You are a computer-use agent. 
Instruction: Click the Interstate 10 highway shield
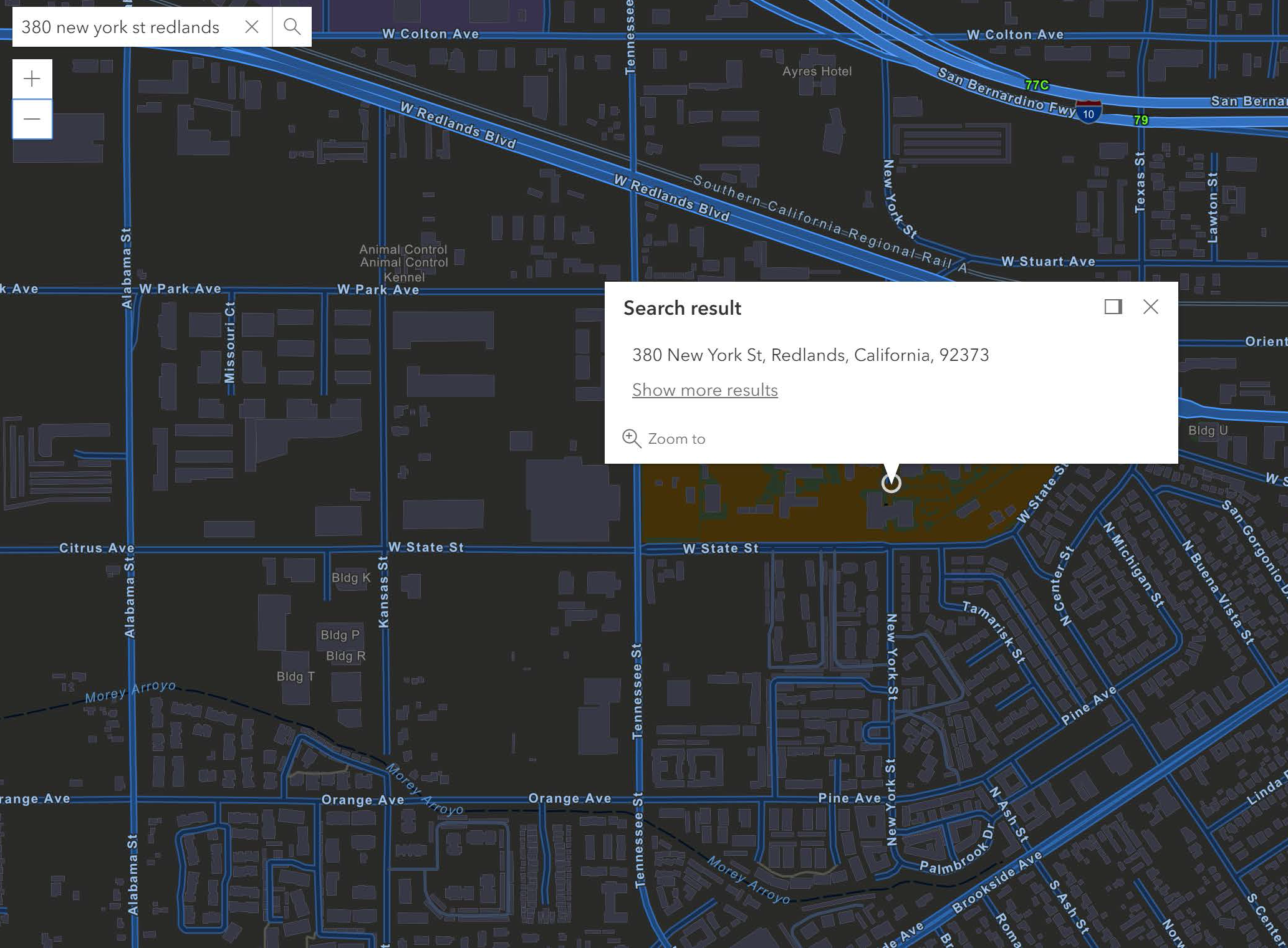(x=1088, y=113)
